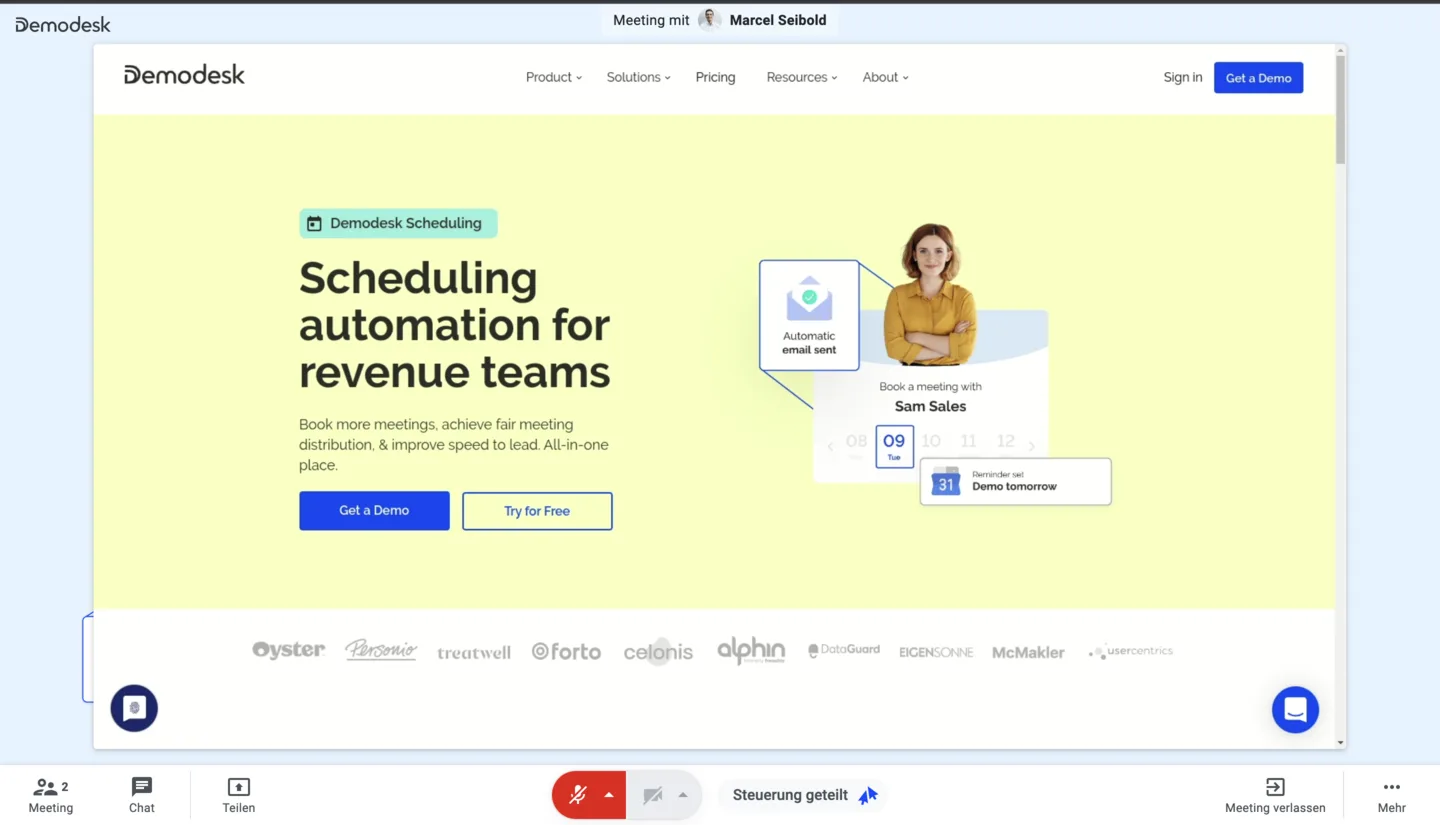Click Try for Free button
Screen dimensions: 1440x825
pos(537,511)
